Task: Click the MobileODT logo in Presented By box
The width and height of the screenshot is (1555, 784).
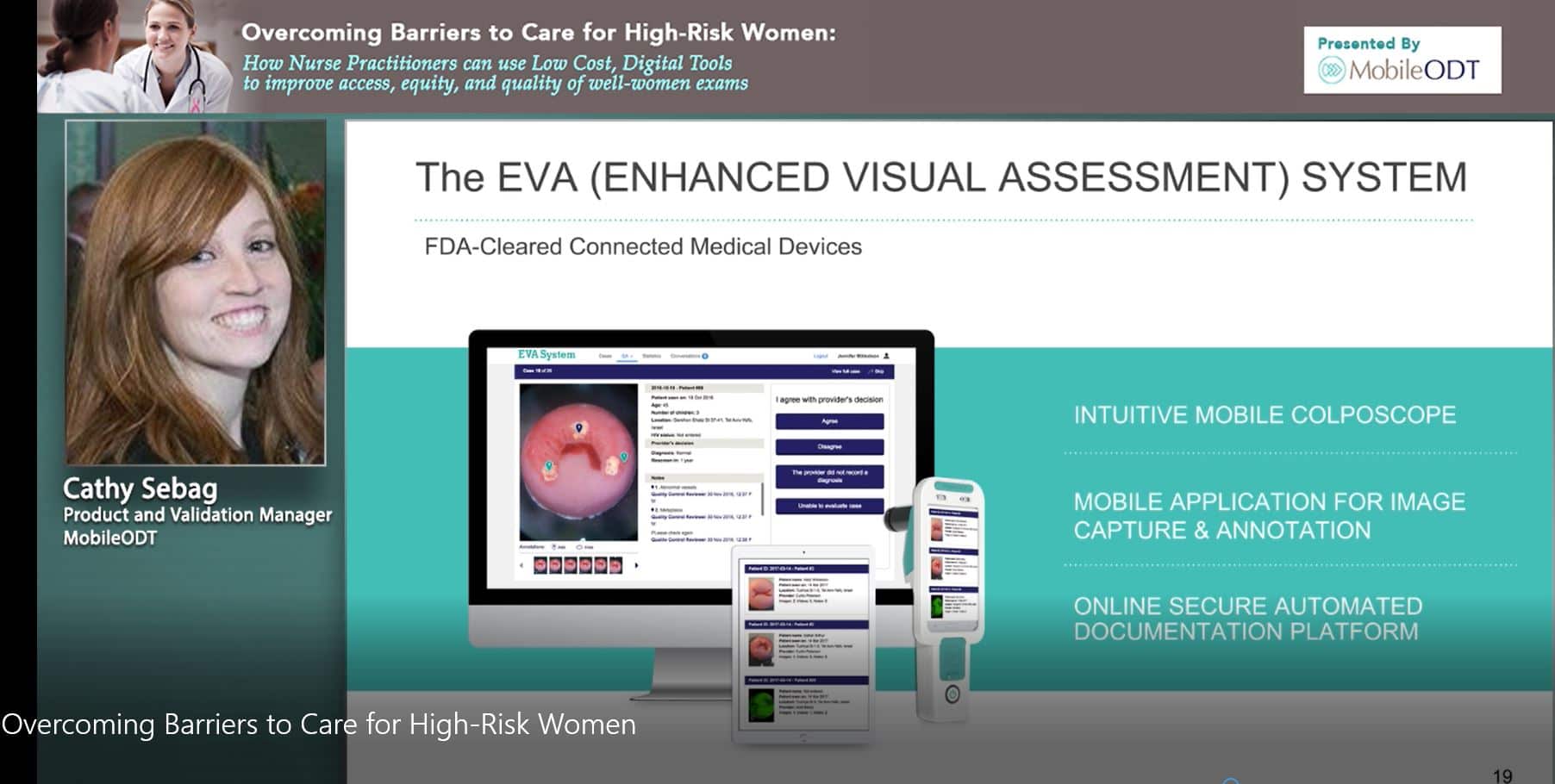Action: point(1400,70)
